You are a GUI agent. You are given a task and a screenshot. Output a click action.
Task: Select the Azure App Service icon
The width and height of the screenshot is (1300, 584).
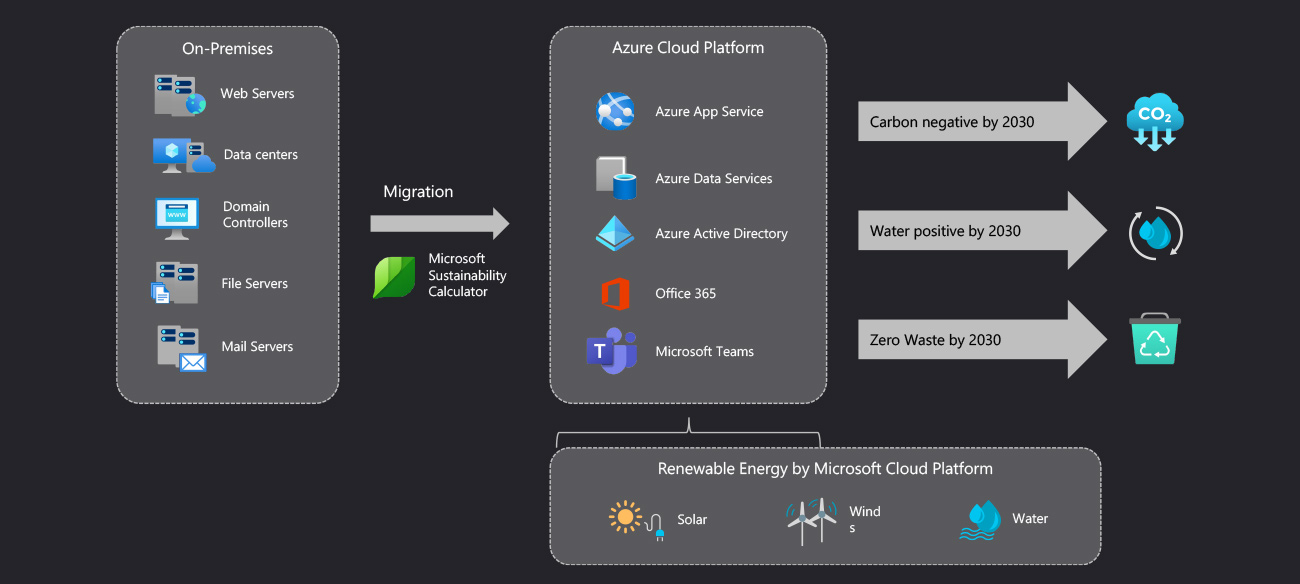click(615, 111)
